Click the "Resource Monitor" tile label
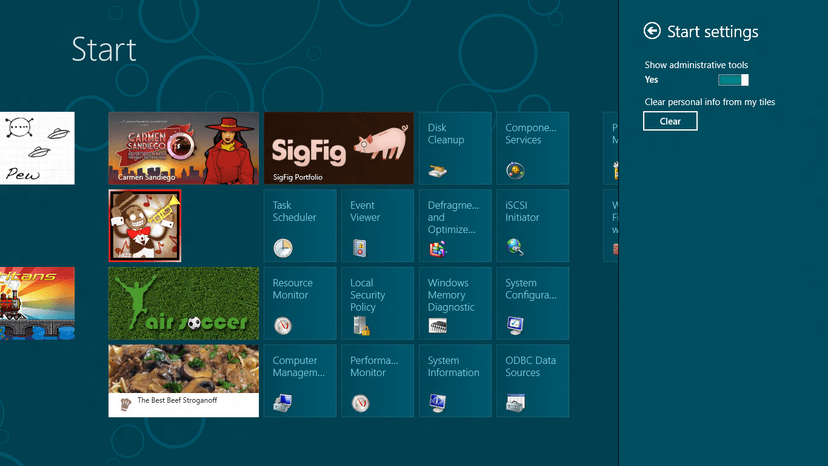The width and height of the screenshot is (828, 466). coord(293,289)
